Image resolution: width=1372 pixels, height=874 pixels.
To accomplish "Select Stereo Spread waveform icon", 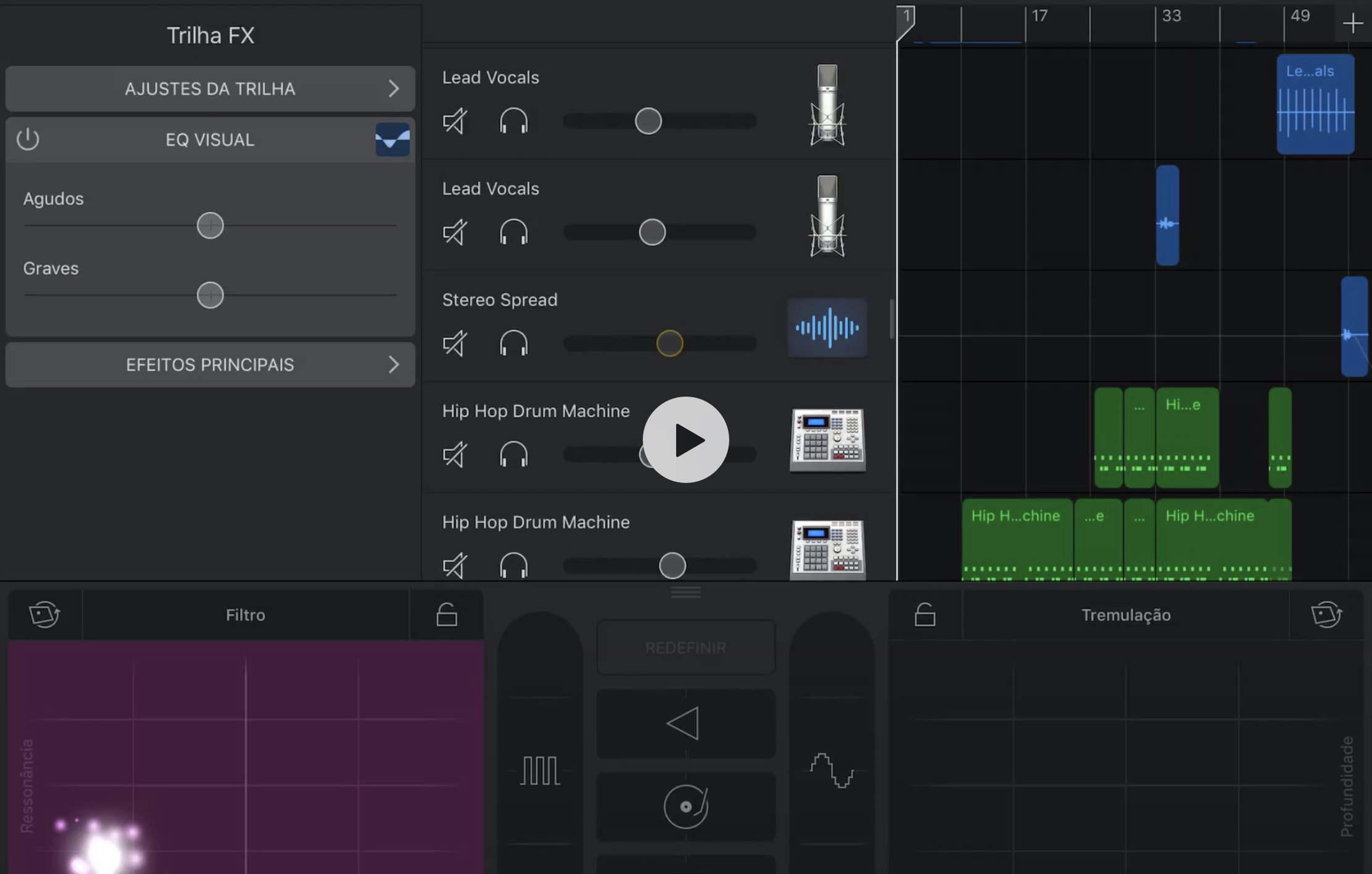I will coord(827,328).
